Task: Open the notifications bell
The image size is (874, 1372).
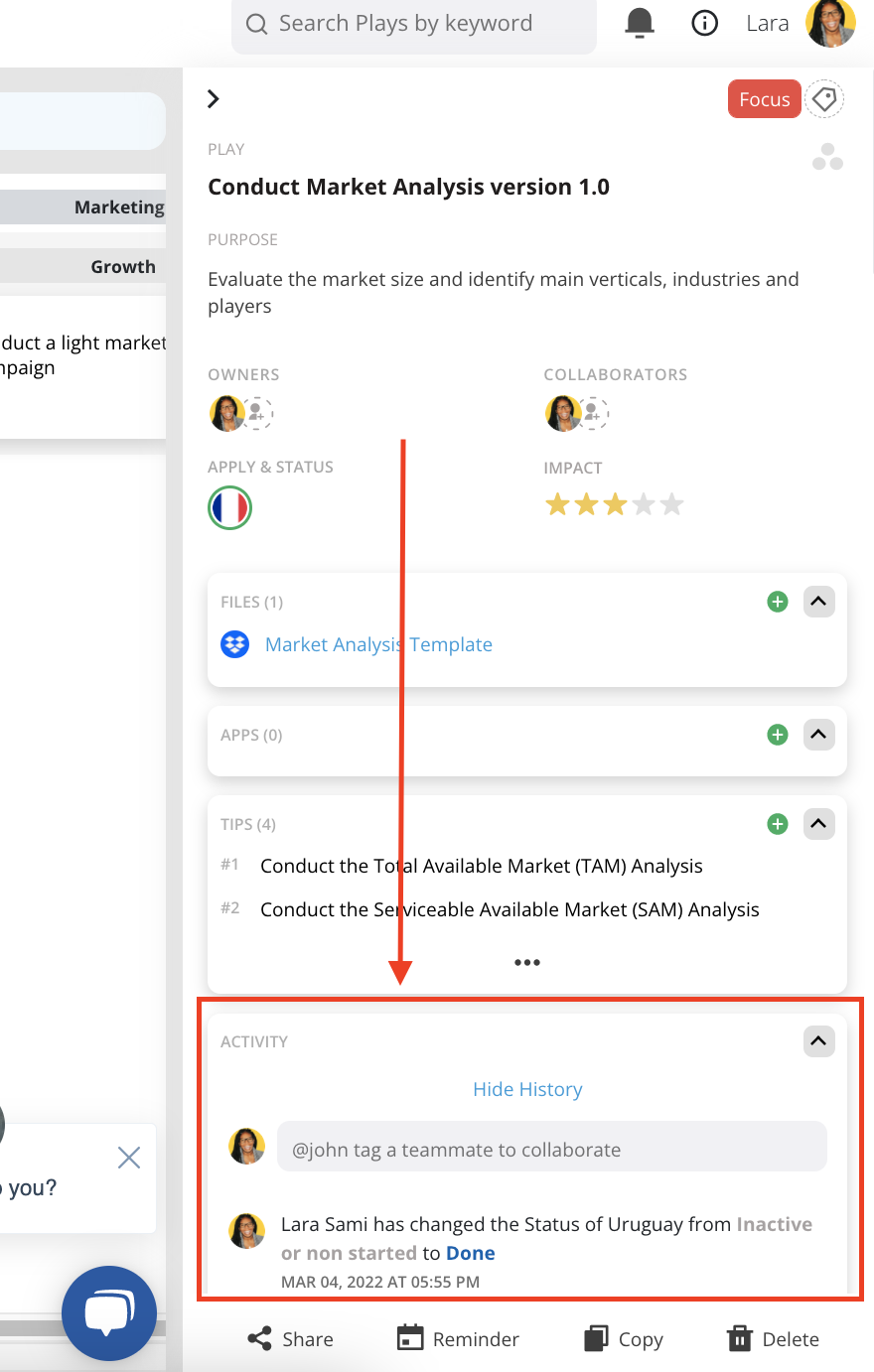Action: [640, 23]
